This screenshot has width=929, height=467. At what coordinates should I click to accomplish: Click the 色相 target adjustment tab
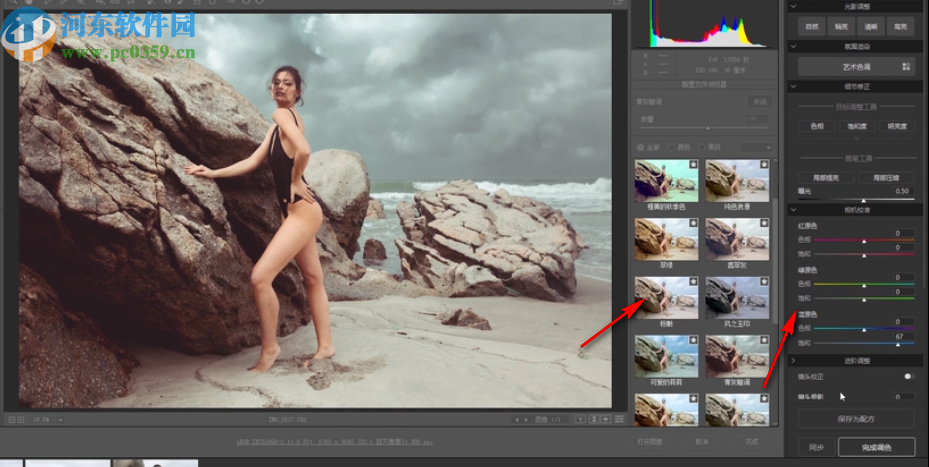coord(817,126)
